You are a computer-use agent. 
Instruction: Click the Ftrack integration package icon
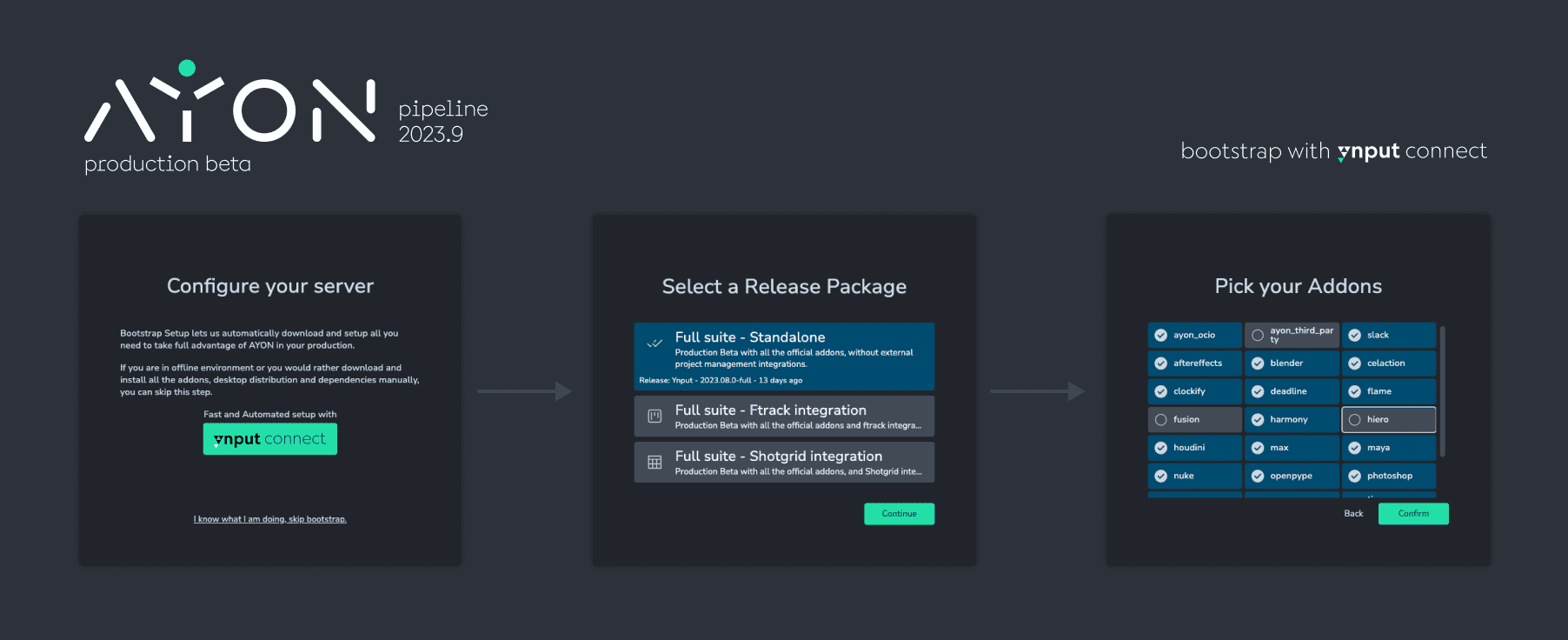click(x=654, y=417)
